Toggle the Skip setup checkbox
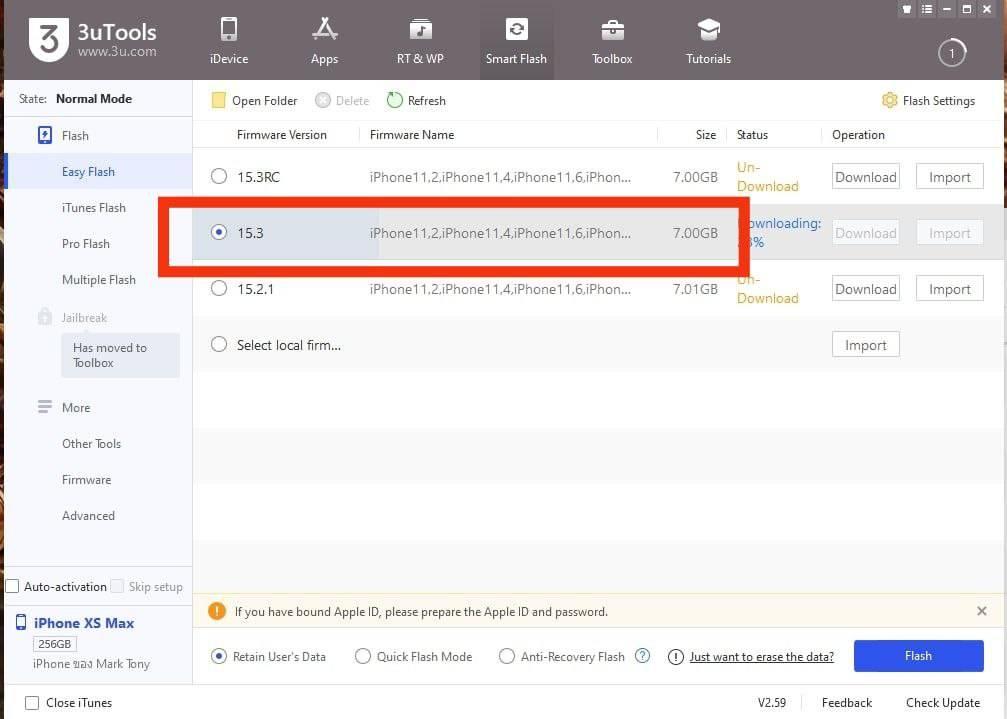1007x719 pixels. click(117, 586)
